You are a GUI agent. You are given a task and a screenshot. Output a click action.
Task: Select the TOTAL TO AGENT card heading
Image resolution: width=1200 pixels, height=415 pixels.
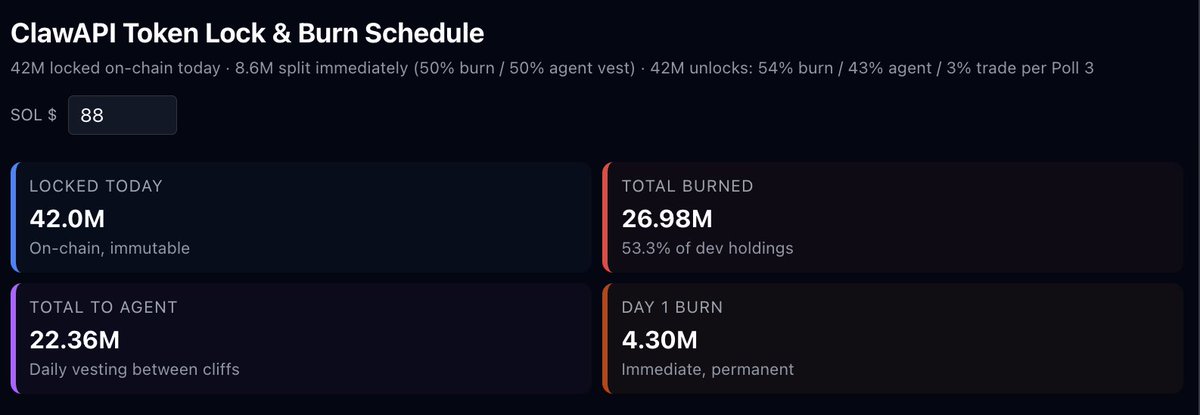[x=103, y=308]
